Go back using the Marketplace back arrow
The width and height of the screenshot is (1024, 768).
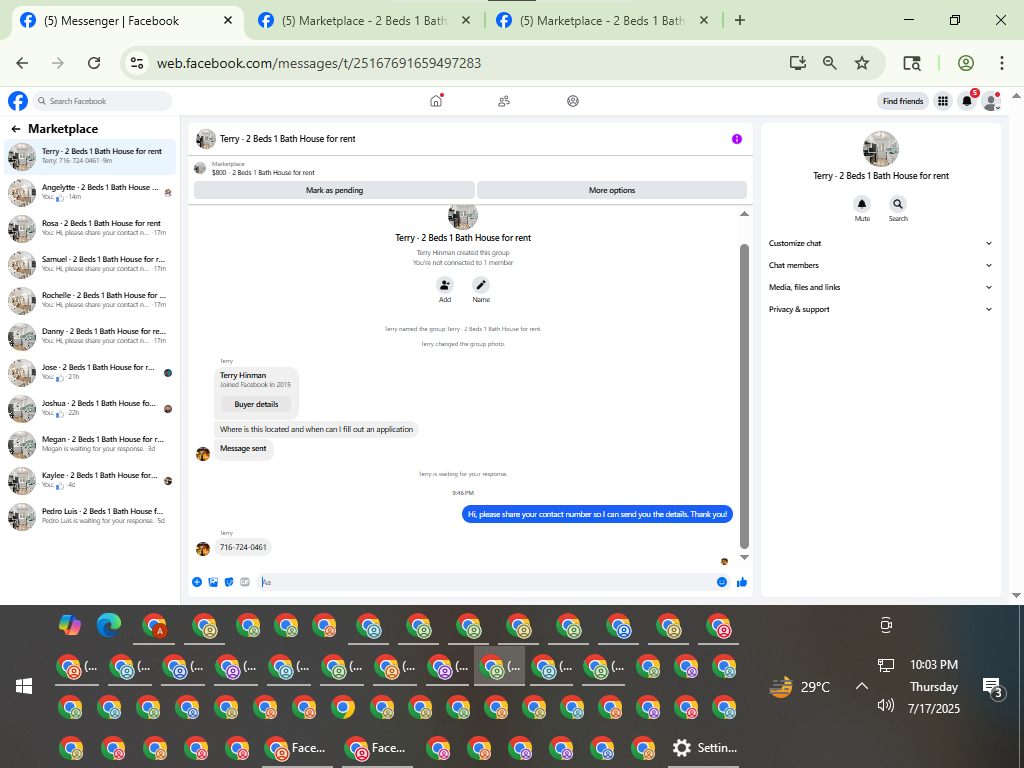pos(16,129)
